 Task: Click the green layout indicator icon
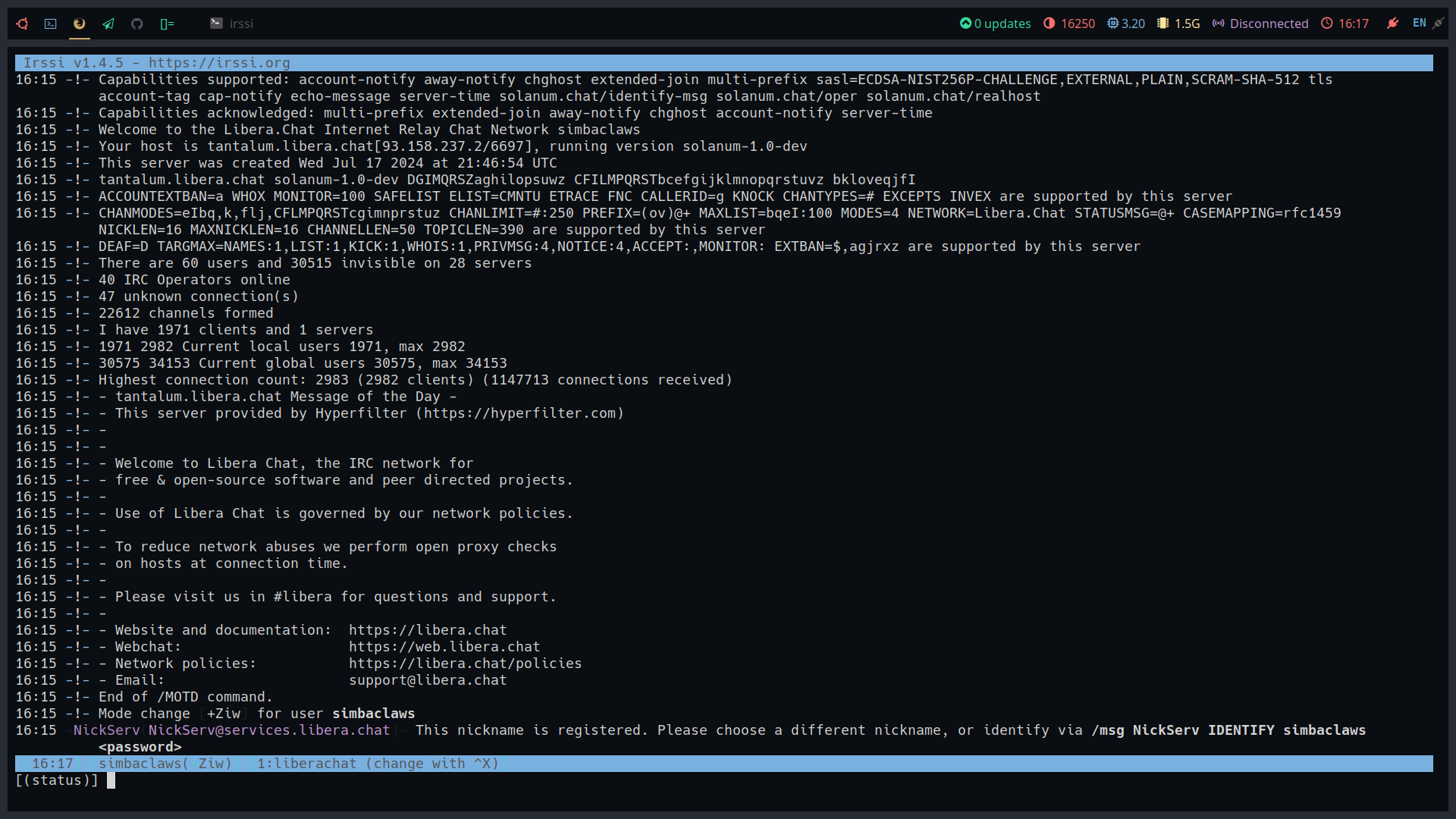[x=167, y=24]
